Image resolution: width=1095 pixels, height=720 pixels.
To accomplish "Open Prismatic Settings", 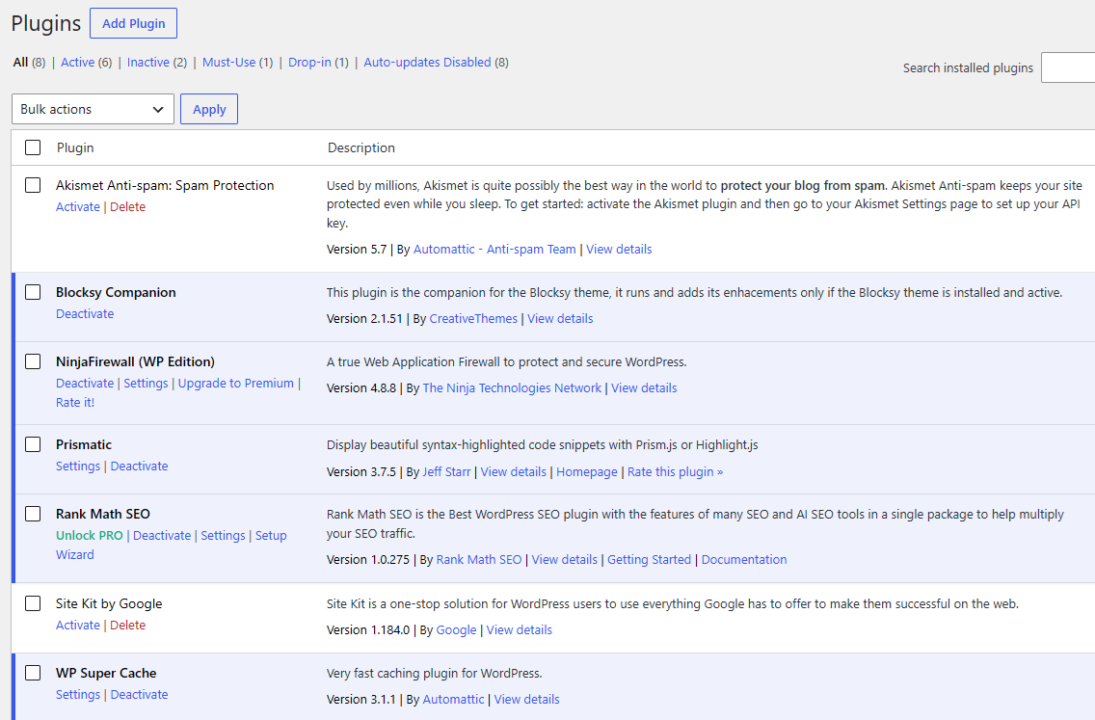I will [78, 466].
